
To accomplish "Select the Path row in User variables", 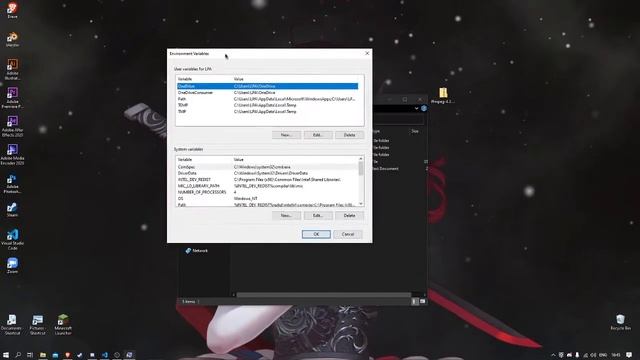I will click(x=267, y=99).
